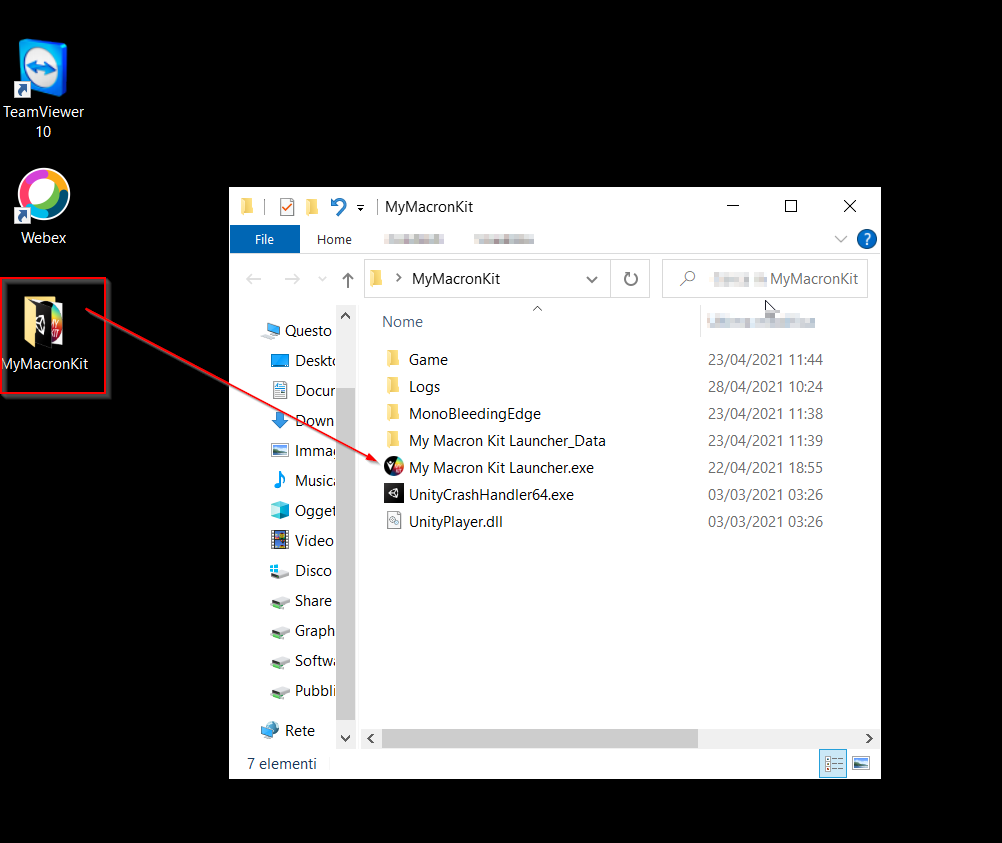Open the Logs folder
The width and height of the screenshot is (1002, 843).
coord(424,387)
